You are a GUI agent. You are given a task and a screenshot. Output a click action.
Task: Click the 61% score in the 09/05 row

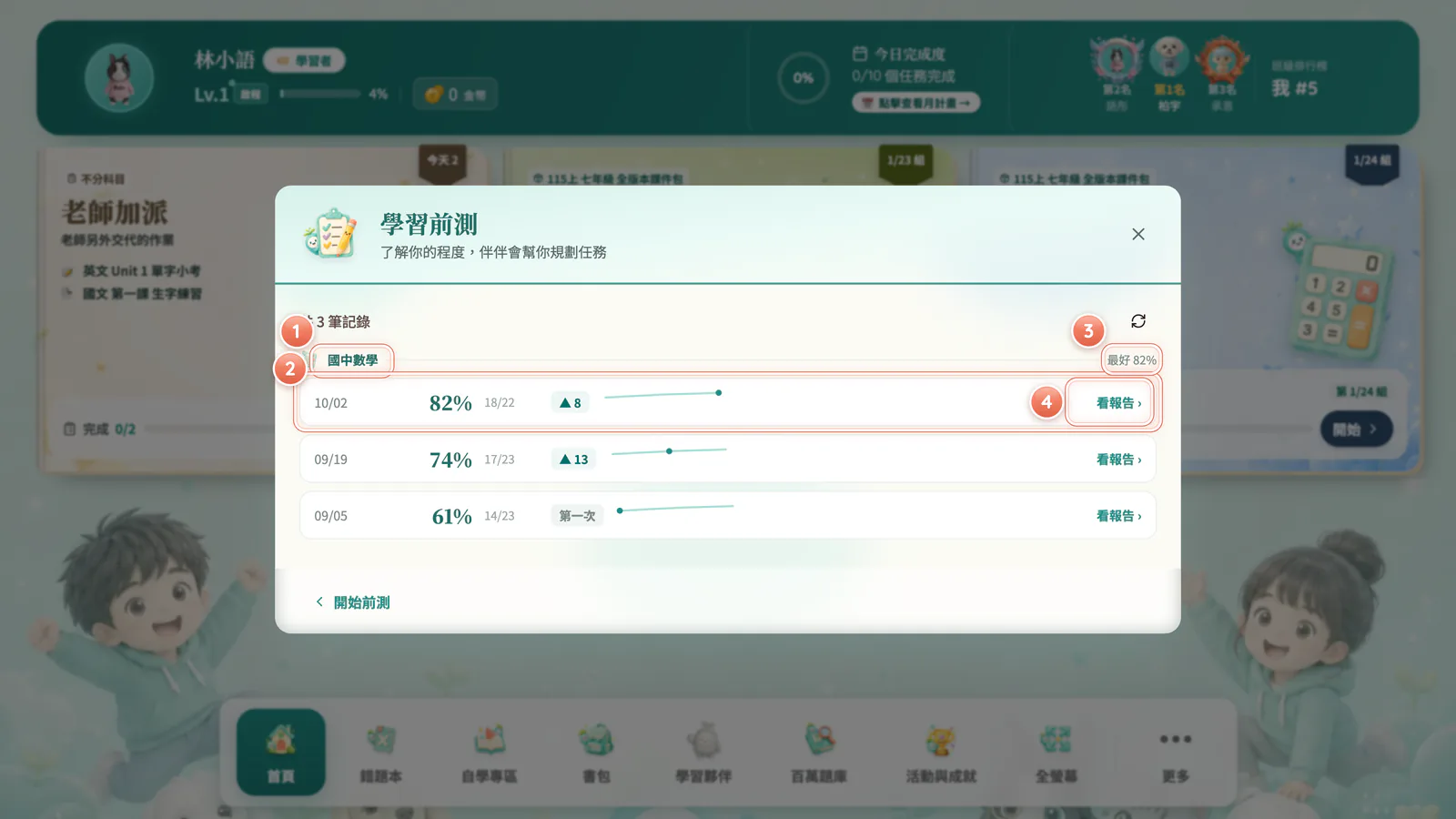pyautogui.click(x=451, y=516)
